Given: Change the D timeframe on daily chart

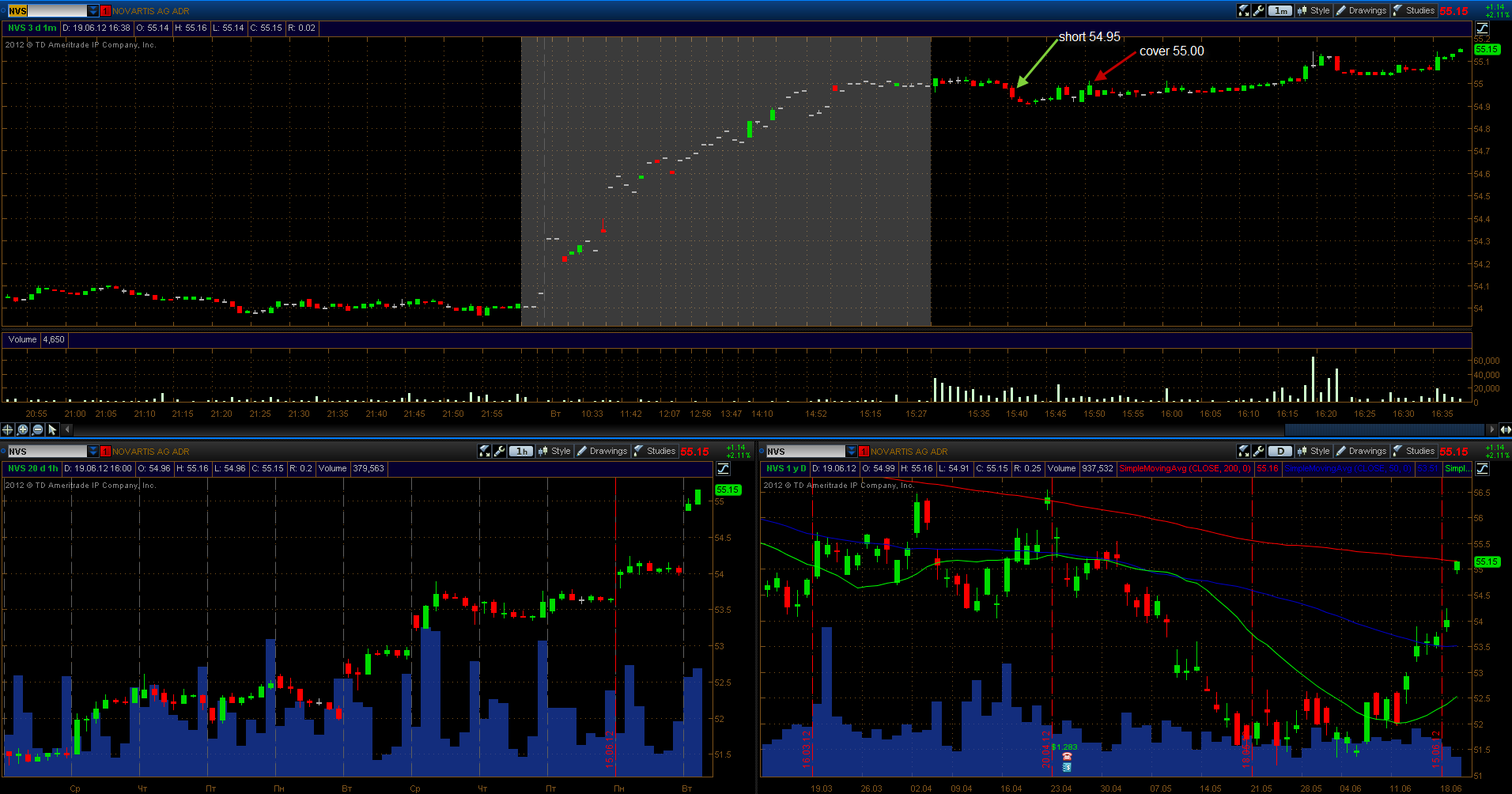Looking at the screenshot, I should (1280, 451).
